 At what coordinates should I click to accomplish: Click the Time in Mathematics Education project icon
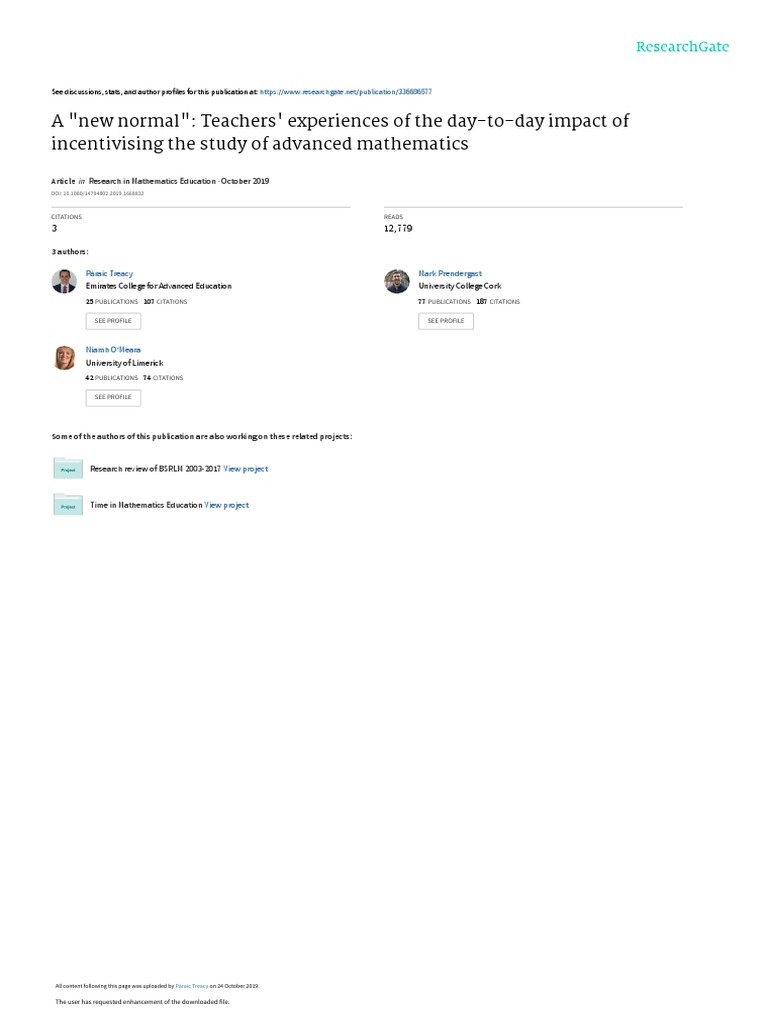(67, 505)
